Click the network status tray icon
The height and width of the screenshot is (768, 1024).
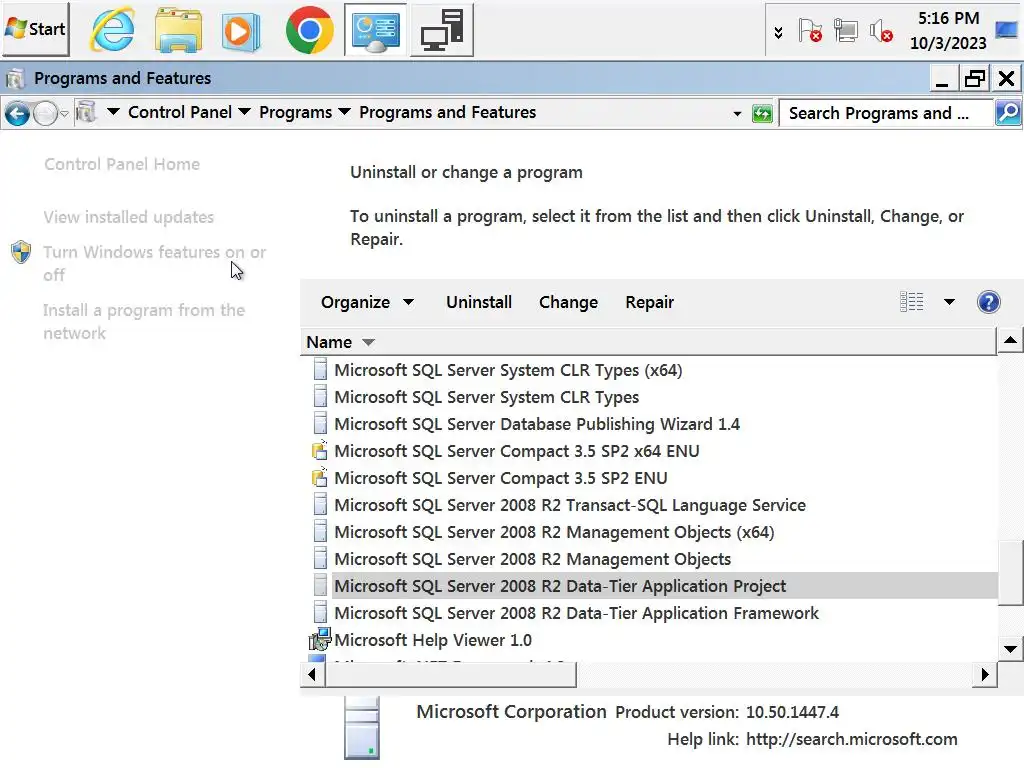[846, 31]
